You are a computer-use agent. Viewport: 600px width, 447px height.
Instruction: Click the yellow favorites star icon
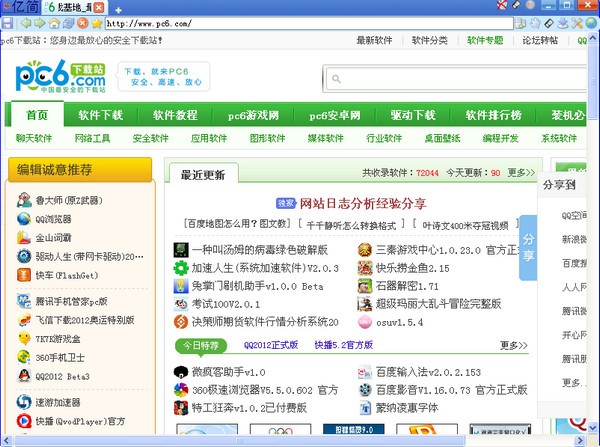(97, 23)
